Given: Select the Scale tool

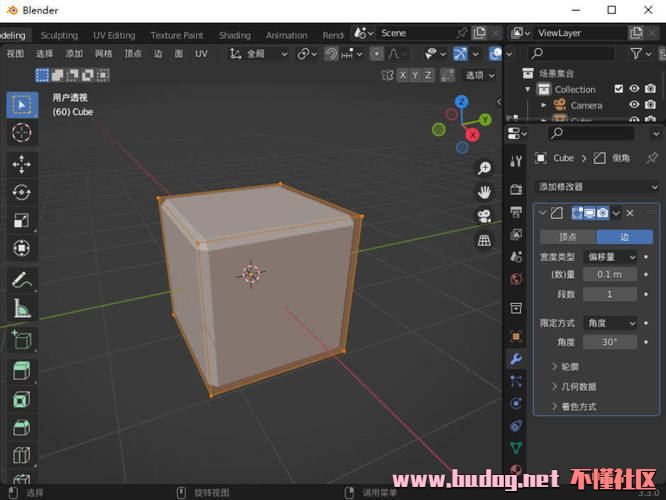Looking at the screenshot, I should [x=21, y=220].
